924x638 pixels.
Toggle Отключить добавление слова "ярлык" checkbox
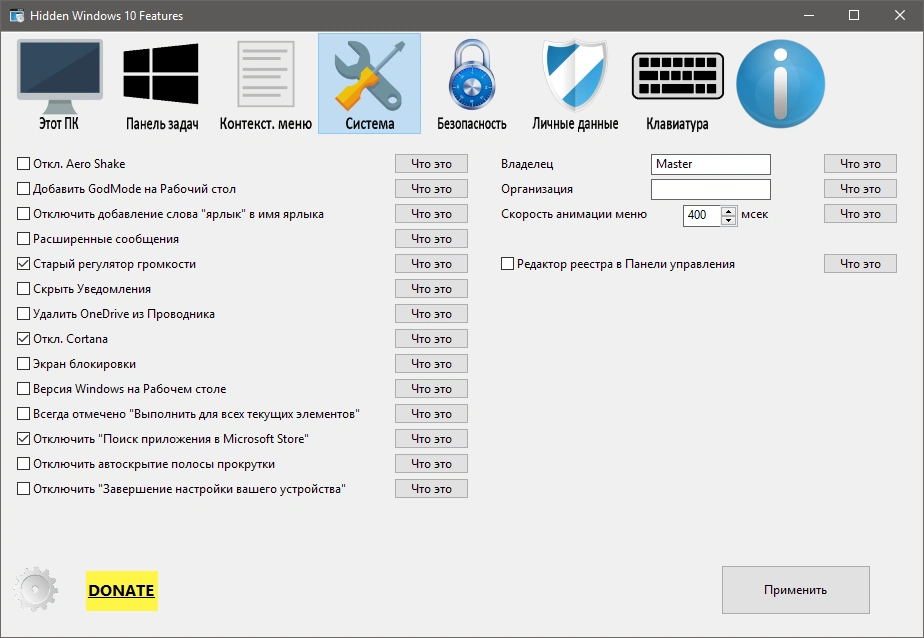point(24,214)
